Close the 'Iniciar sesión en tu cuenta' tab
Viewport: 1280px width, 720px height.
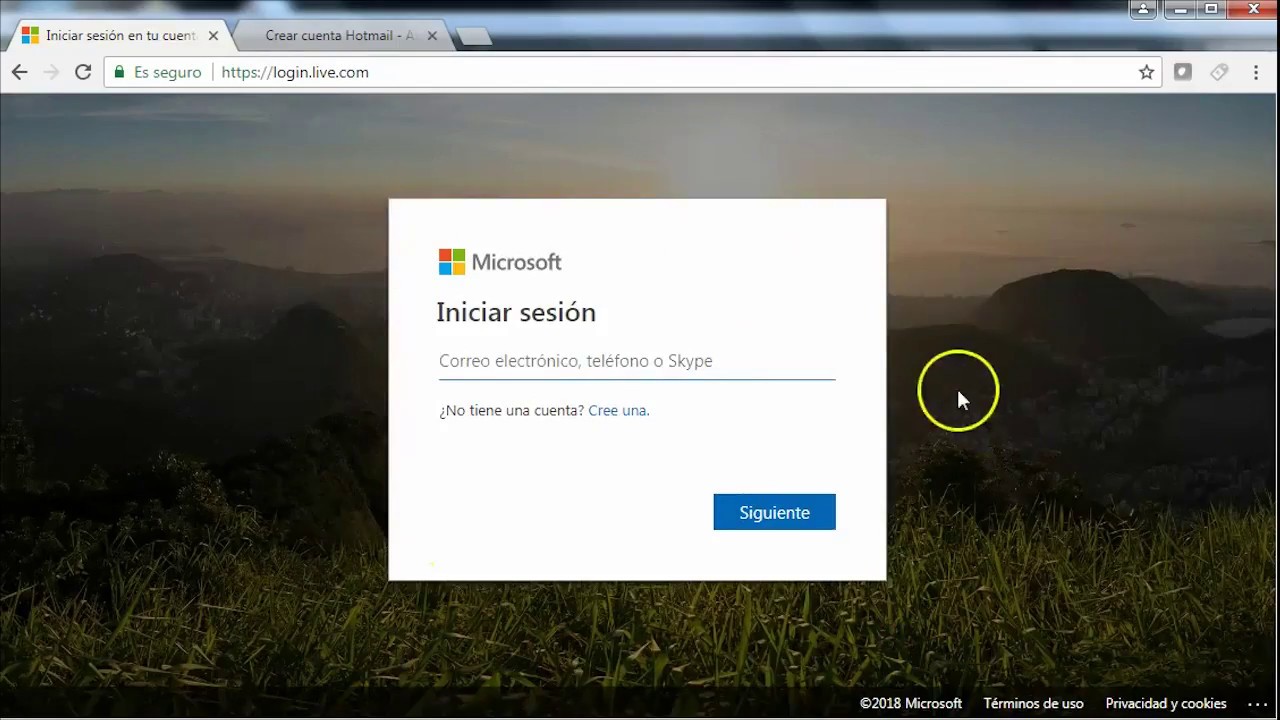213,36
